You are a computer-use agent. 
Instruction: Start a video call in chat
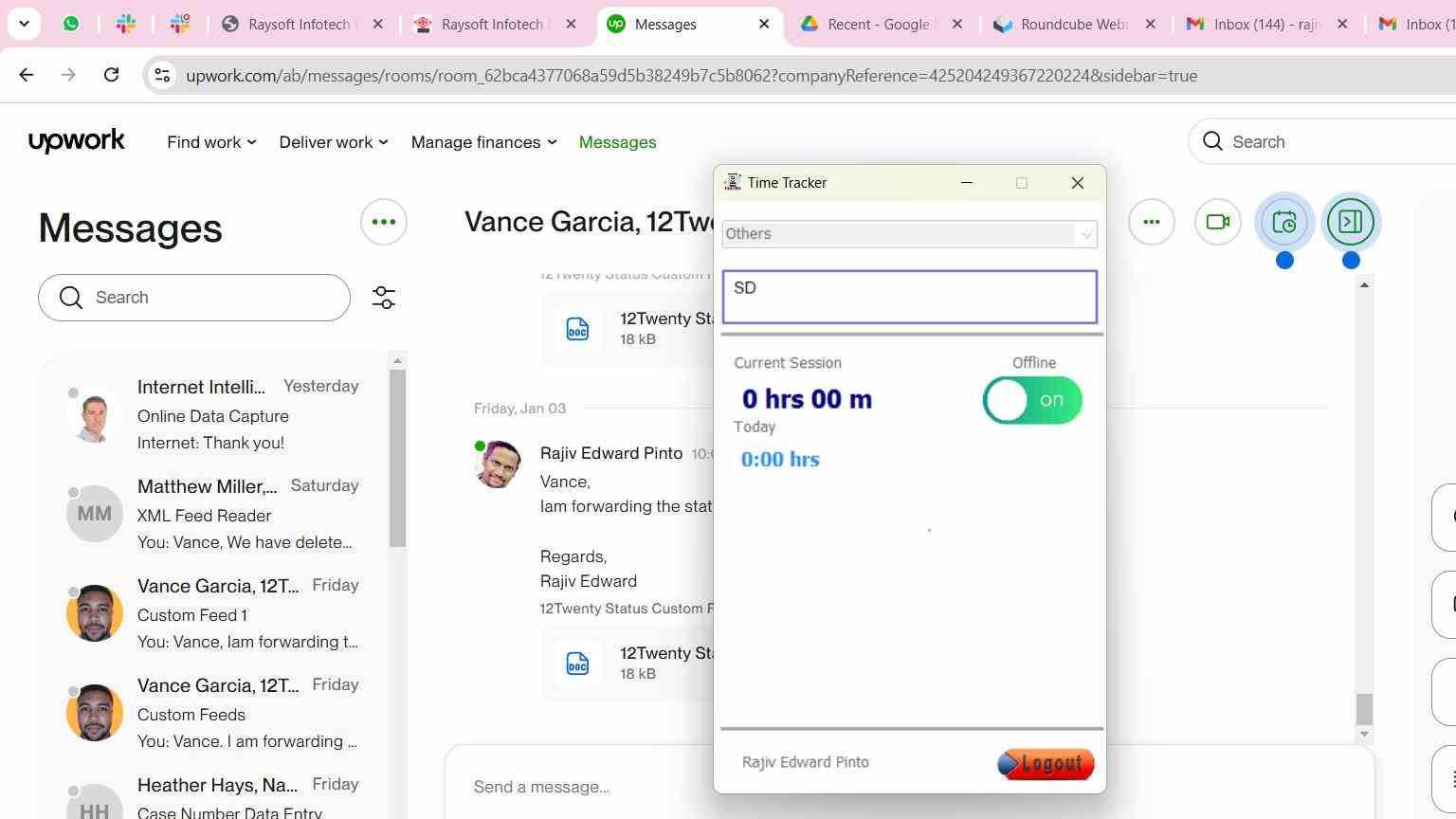point(1218,222)
